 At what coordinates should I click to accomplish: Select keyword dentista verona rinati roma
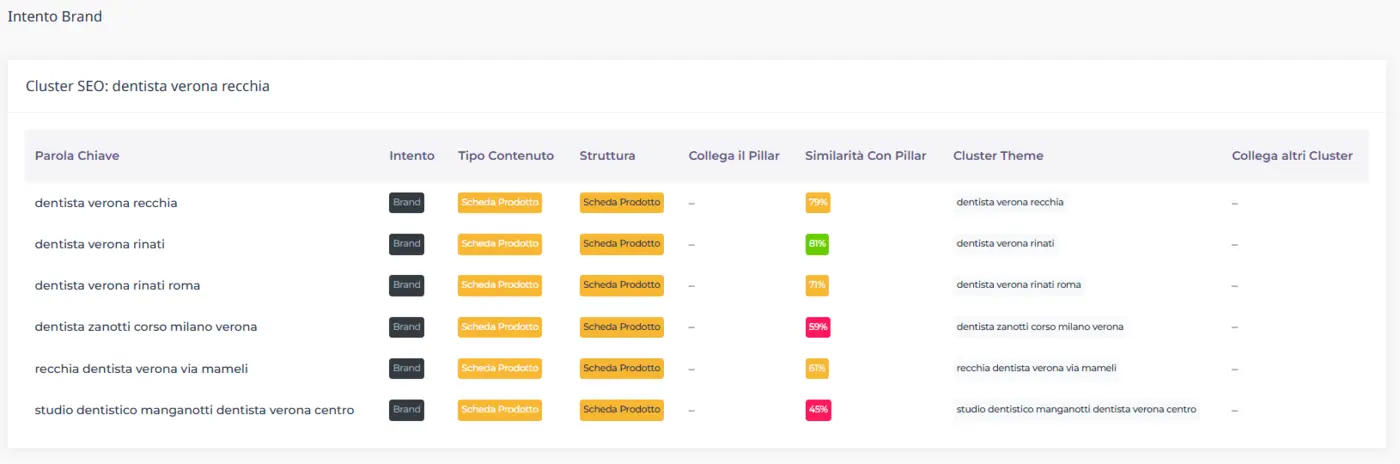pos(118,285)
